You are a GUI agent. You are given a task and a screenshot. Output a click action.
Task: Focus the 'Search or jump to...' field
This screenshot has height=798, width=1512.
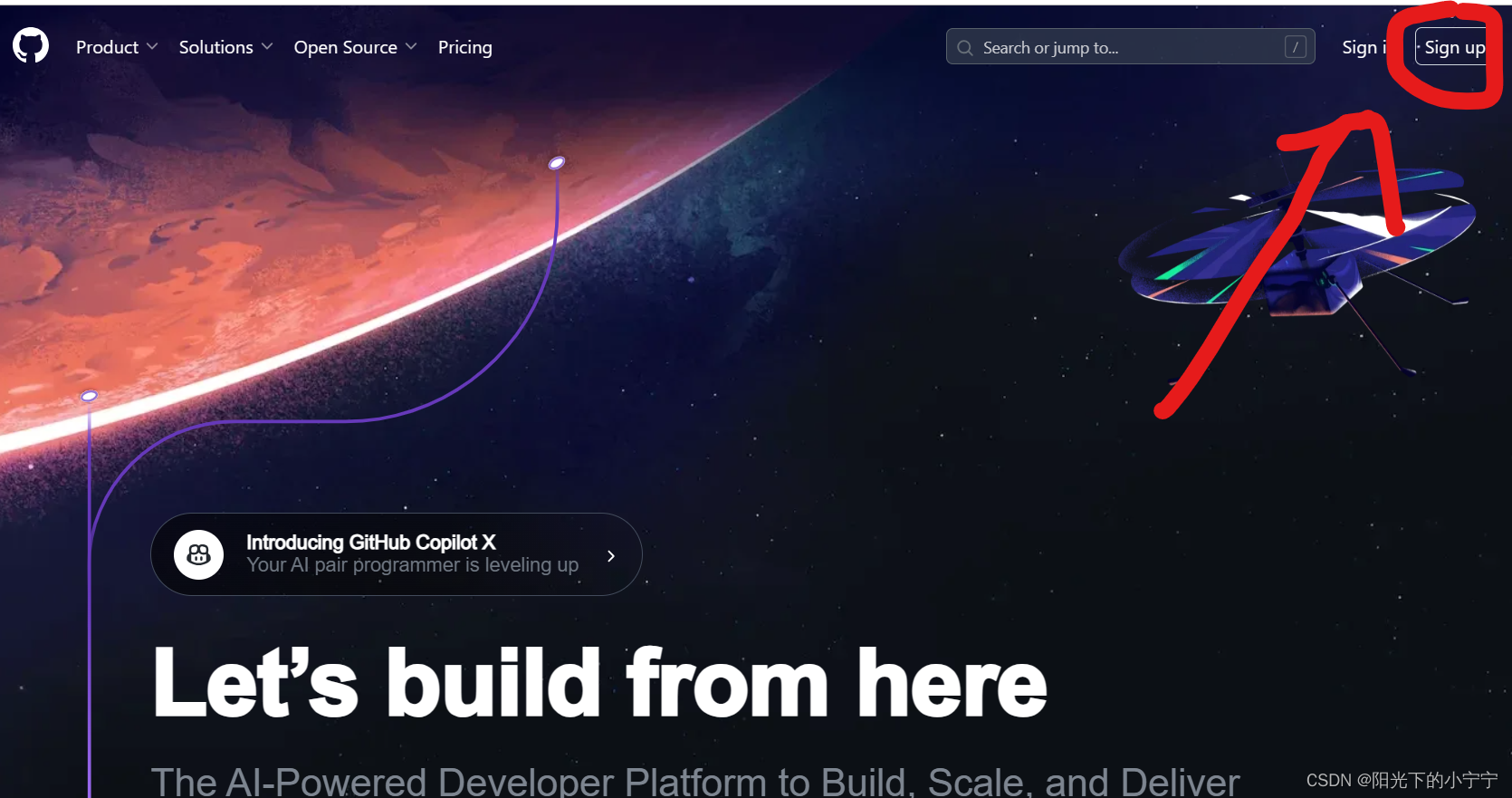[x=1130, y=47]
